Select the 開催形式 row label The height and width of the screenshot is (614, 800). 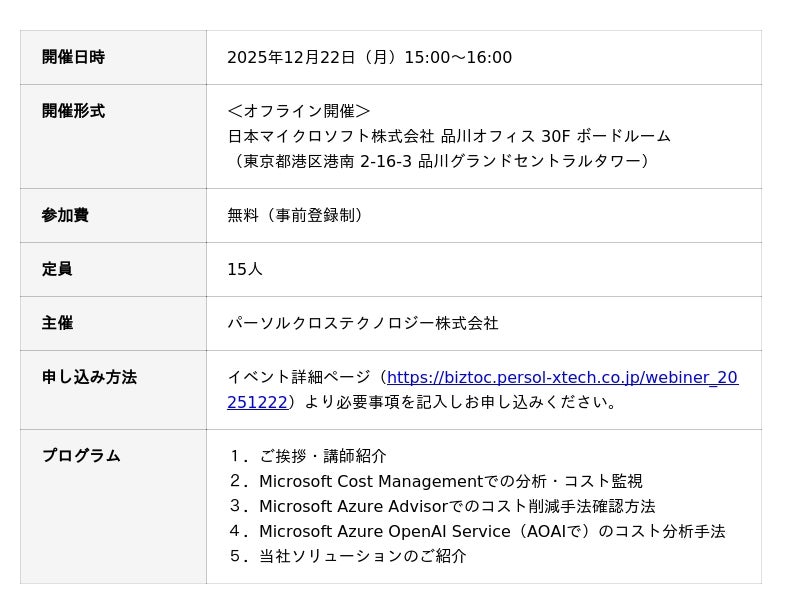[x=73, y=112]
